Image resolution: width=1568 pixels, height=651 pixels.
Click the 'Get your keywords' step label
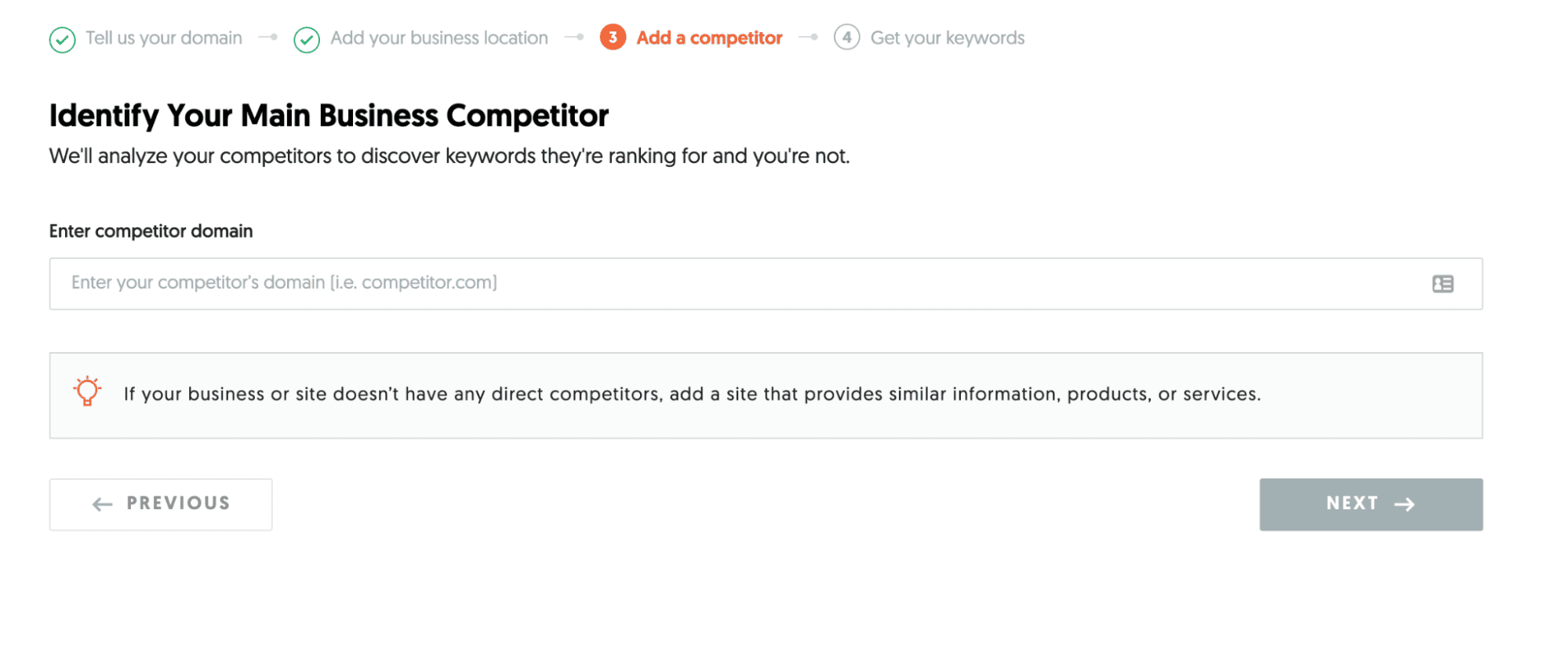coord(948,38)
